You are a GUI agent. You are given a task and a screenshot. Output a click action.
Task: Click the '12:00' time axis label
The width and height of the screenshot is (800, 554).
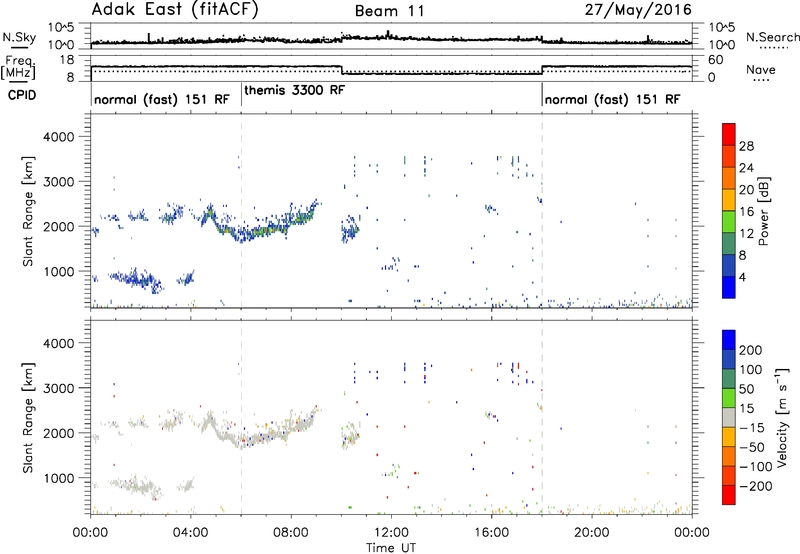click(391, 533)
